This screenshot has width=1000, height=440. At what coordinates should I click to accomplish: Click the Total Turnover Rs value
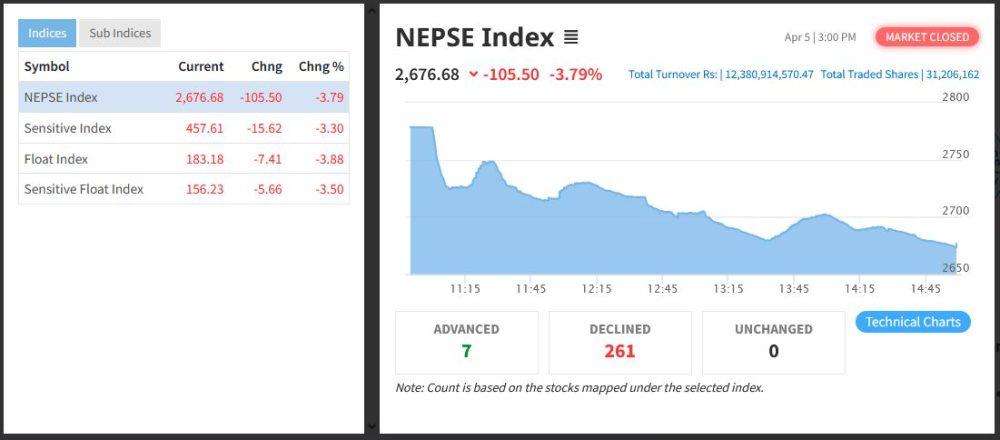pos(769,75)
